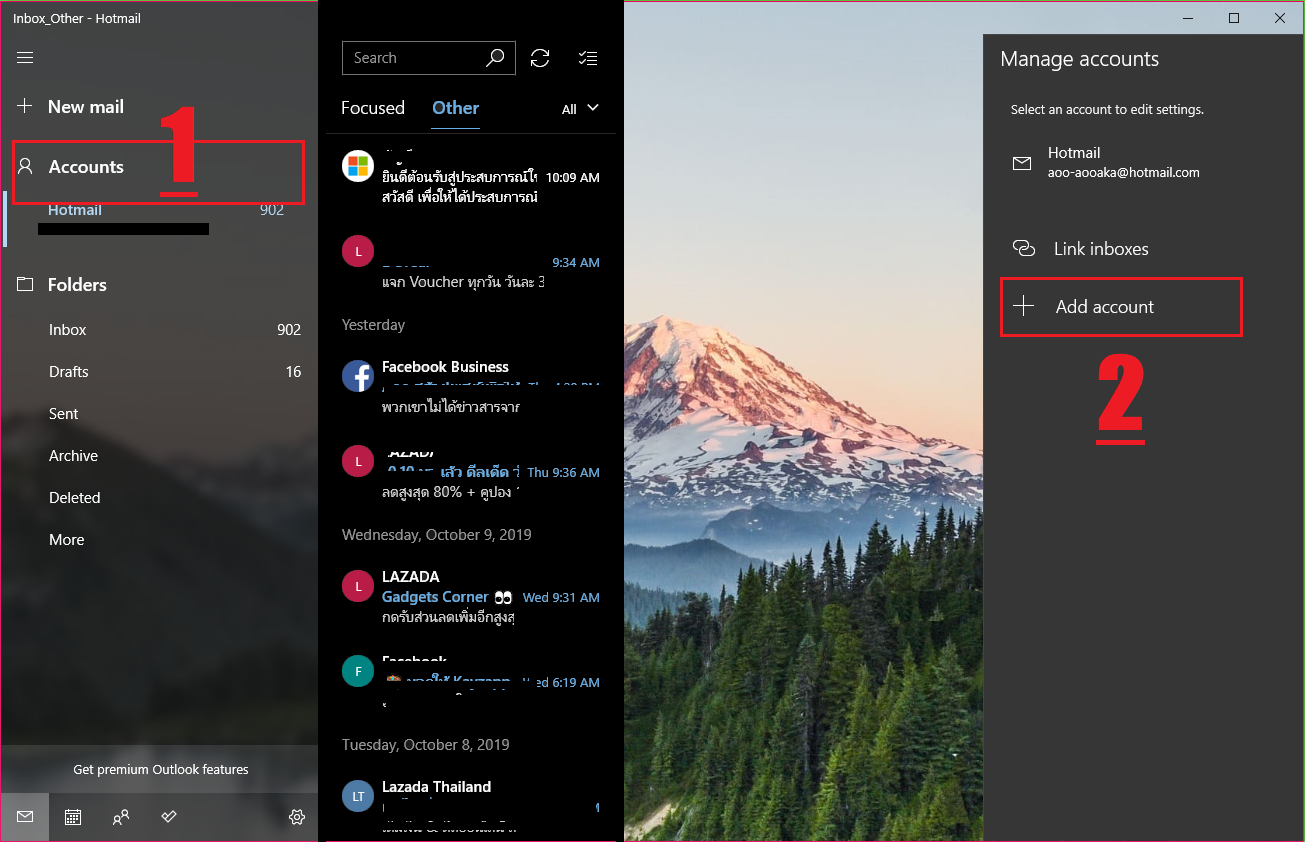Open the Sent folder
Screen dimensions: 1305x842
pos(159,414)
